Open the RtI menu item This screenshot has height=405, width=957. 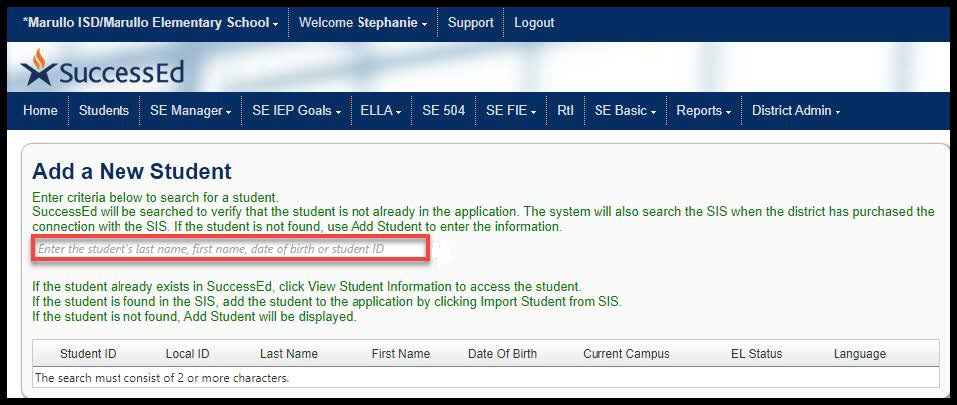pos(565,110)
